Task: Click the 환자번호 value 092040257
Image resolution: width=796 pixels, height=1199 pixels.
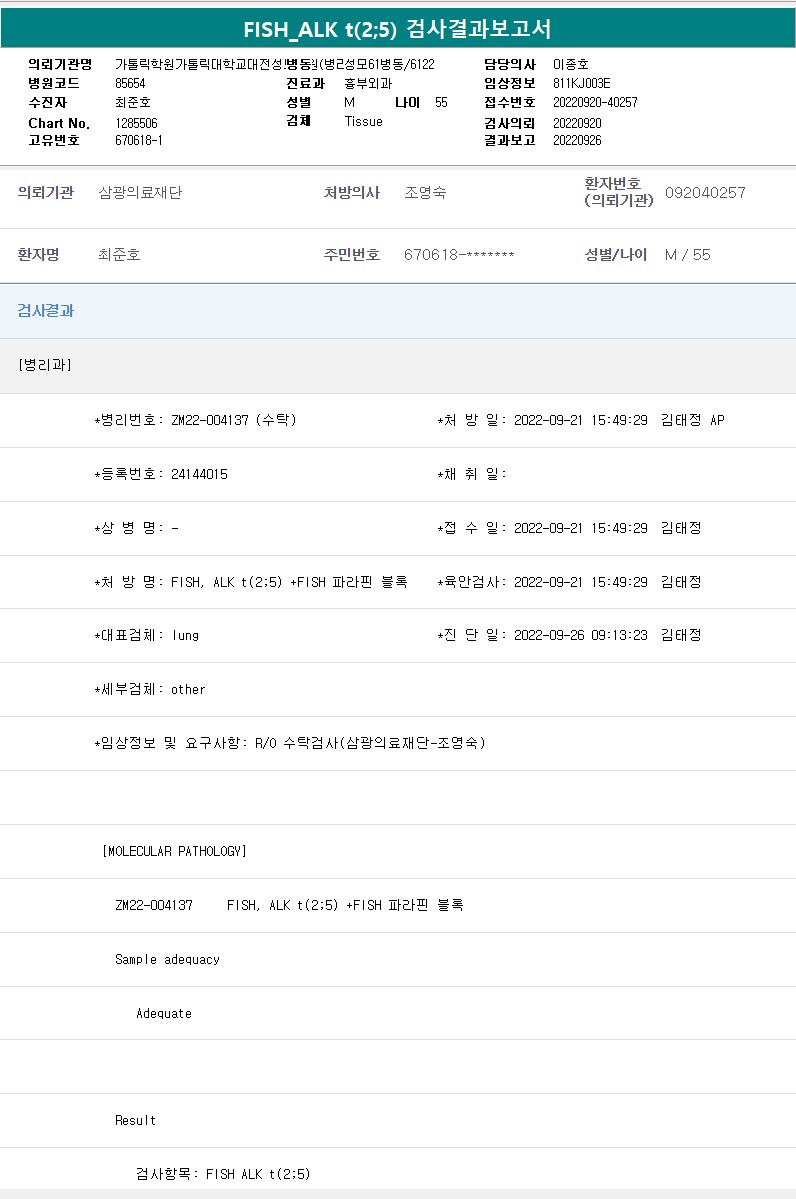Action: coord(705,193)
